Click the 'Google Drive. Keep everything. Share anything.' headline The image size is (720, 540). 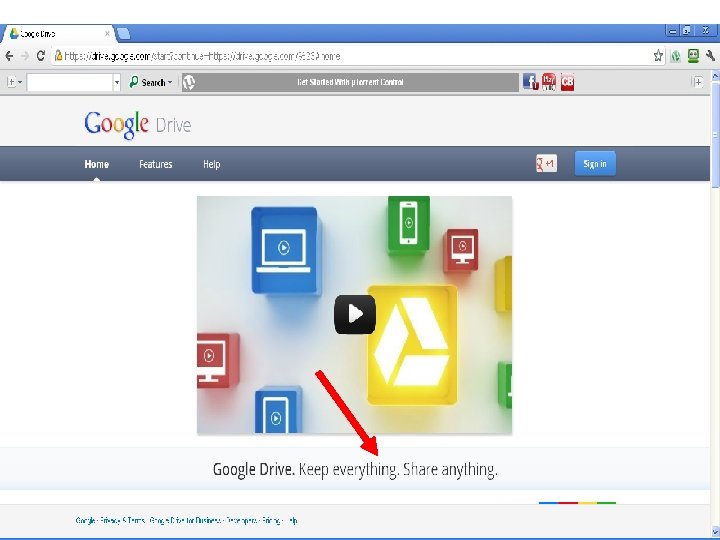click(x=355, y=470)
